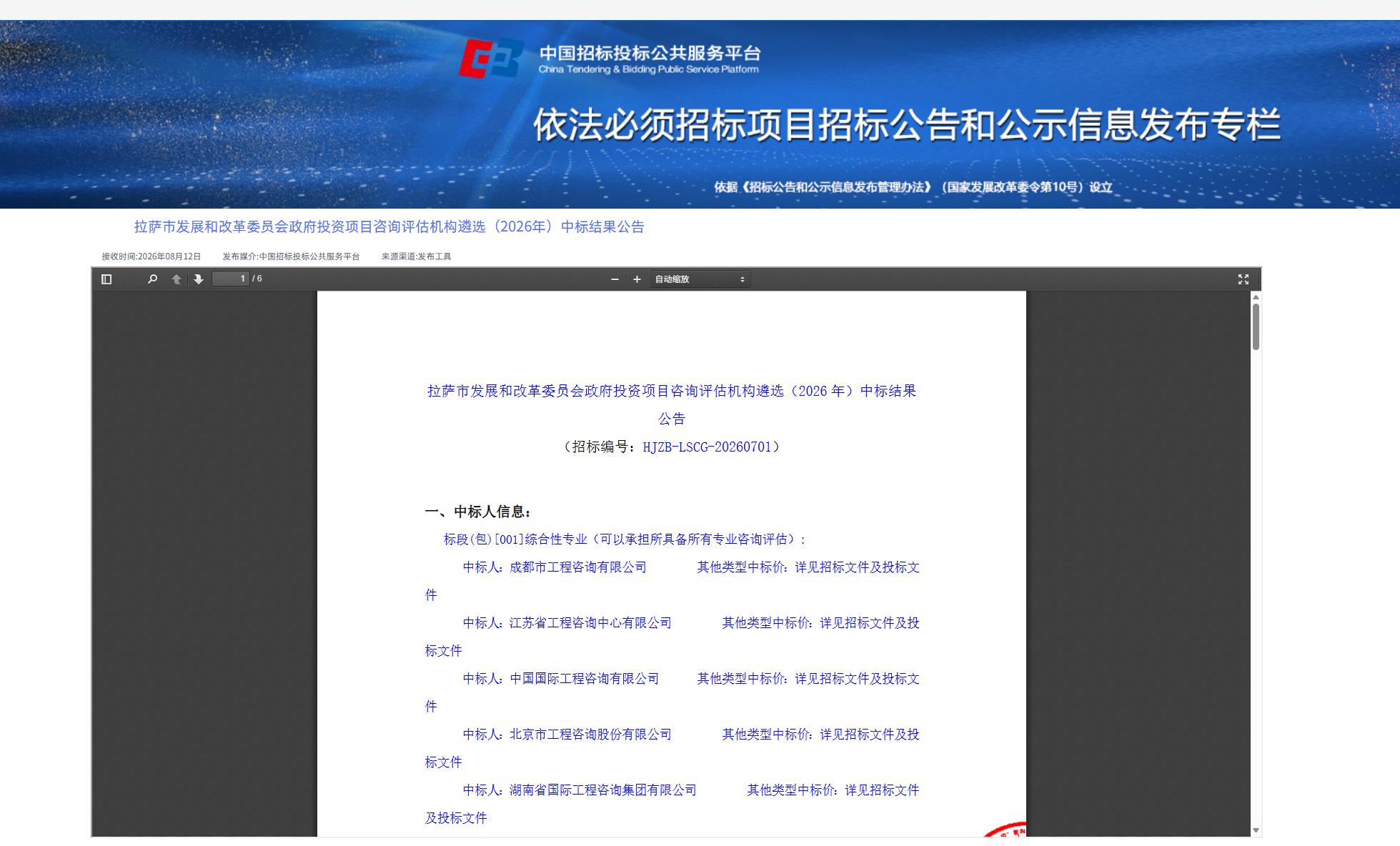Click the page count label / 6

[x=257, y=279]
